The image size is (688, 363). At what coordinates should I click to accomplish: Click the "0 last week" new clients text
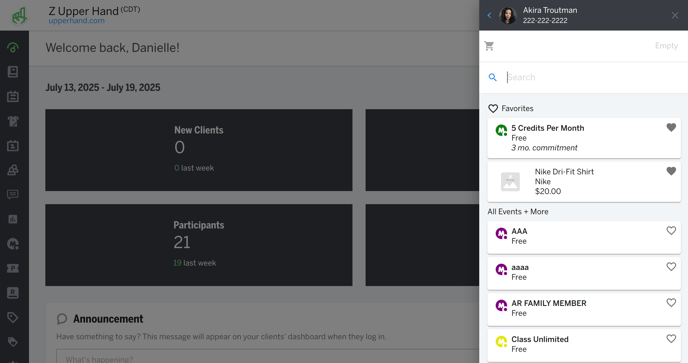pyautogui.click(x=194, y=168)
